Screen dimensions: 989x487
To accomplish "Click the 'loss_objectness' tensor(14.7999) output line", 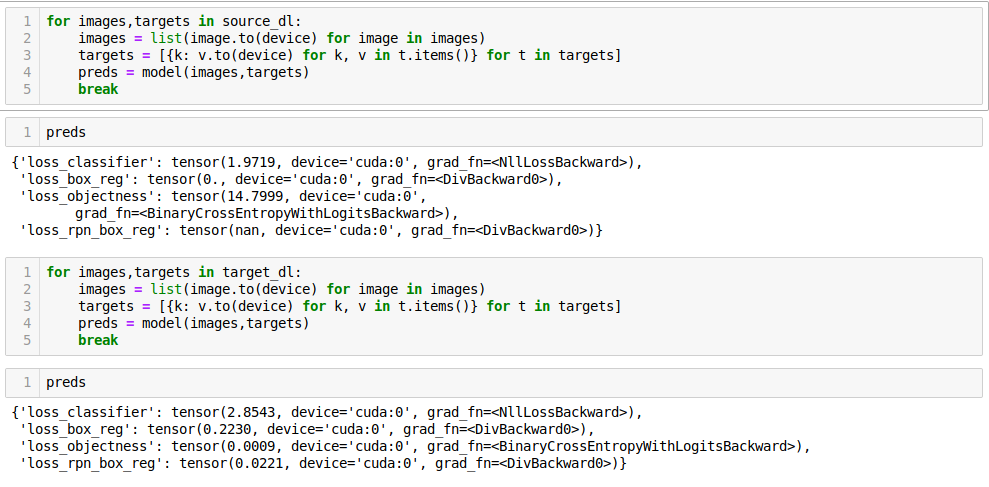I will [223, 196].
